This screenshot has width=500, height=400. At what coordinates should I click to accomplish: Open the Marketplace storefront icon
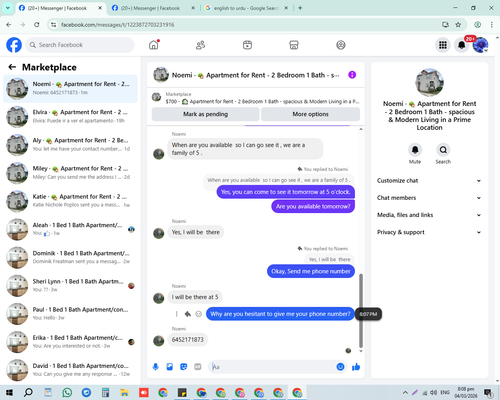(x=294, y=45)
